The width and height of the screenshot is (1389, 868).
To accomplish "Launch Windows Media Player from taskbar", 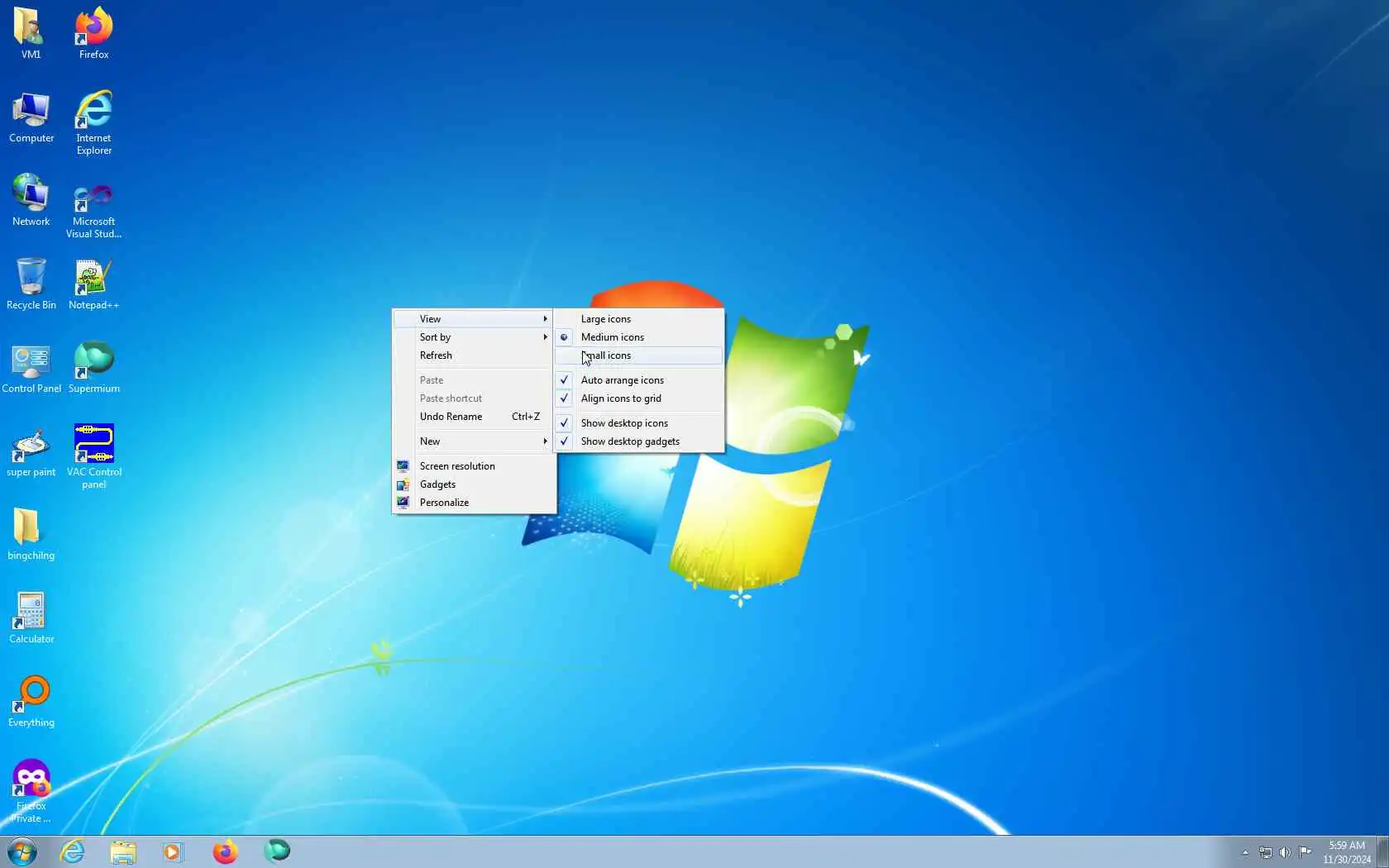I will coord(173,851).
